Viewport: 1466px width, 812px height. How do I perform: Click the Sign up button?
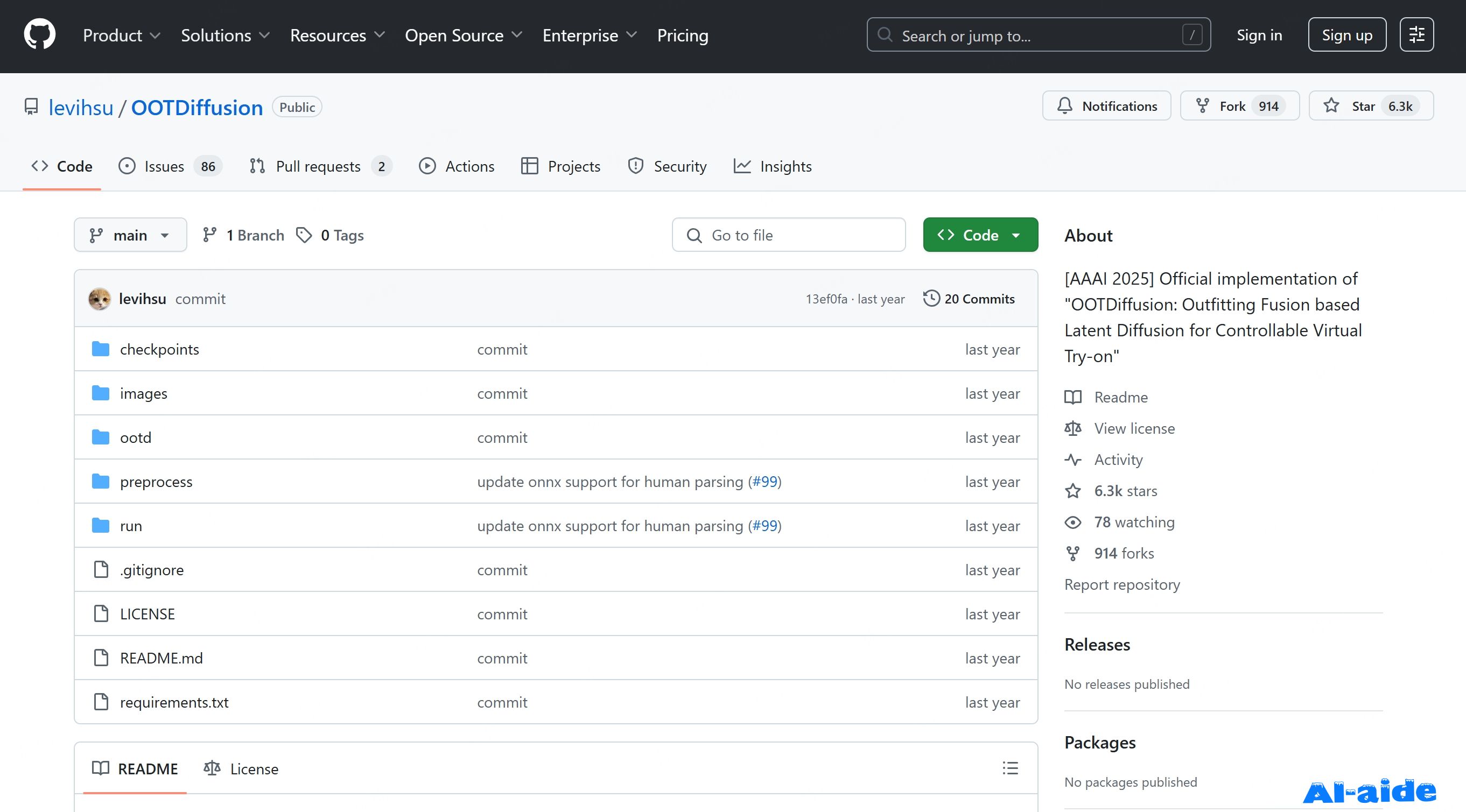click(1347, 34)
